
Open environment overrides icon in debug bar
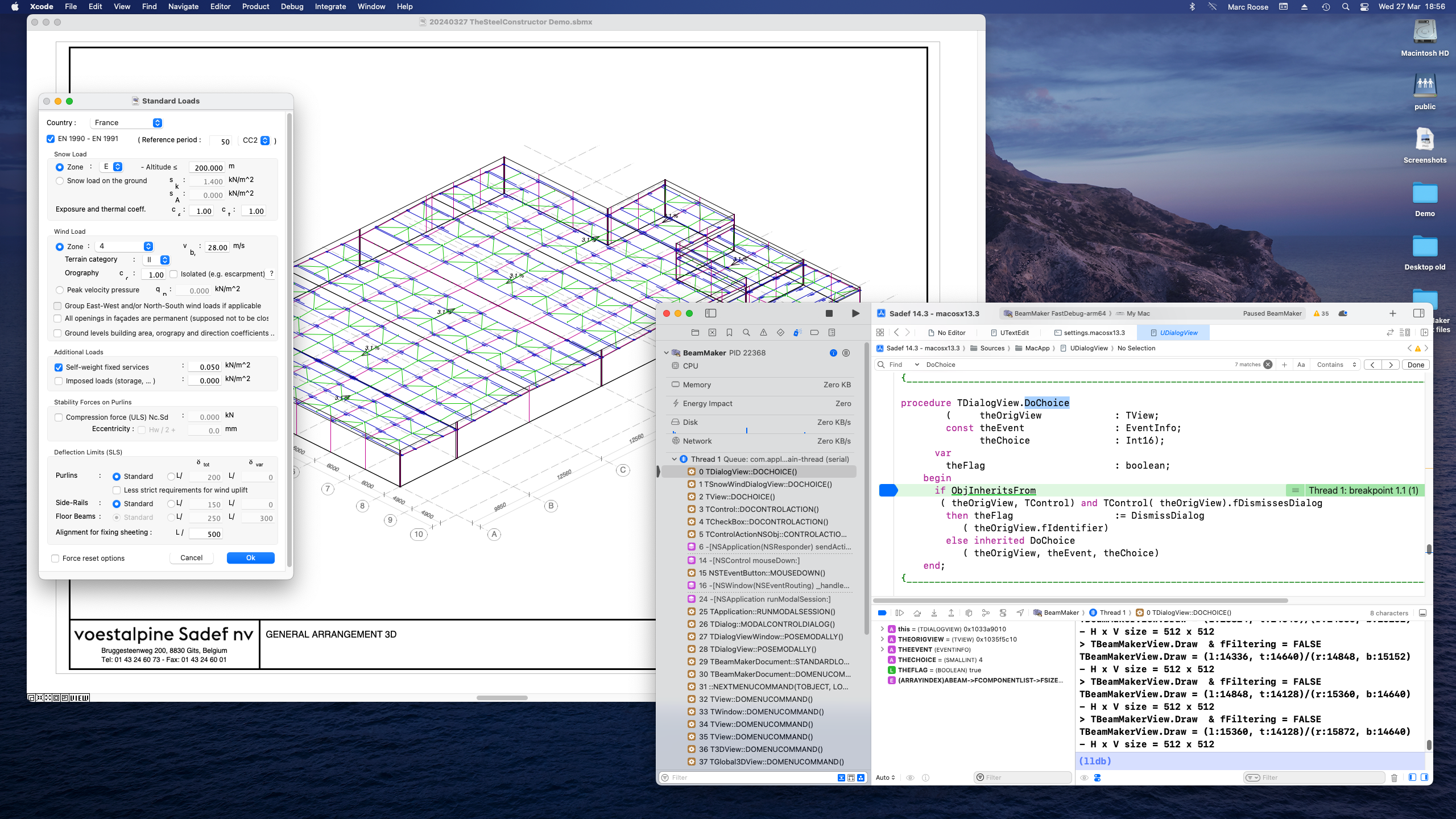tap(1003, 613)
